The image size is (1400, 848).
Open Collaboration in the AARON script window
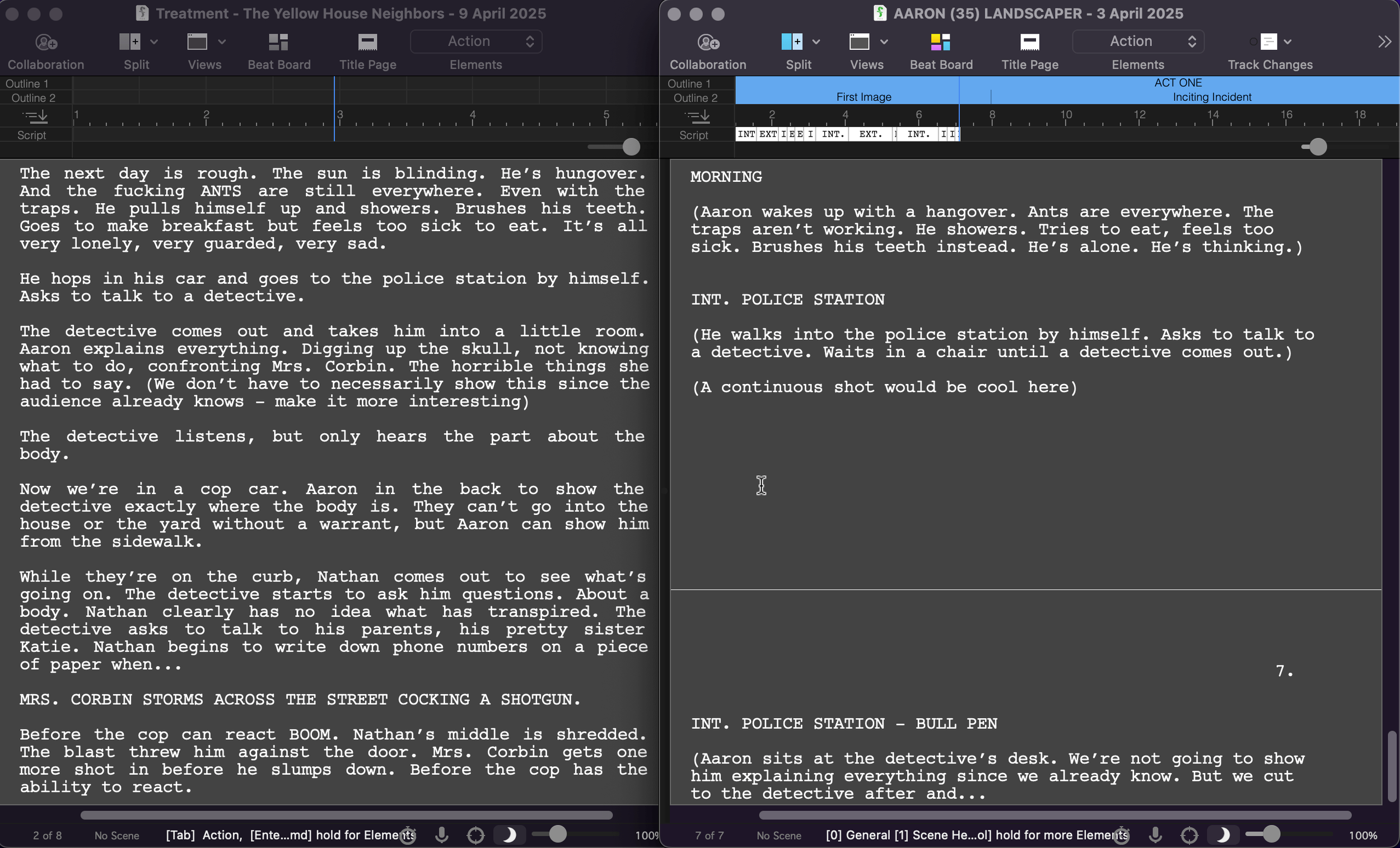pyautogui.click(x=708, y=42)
